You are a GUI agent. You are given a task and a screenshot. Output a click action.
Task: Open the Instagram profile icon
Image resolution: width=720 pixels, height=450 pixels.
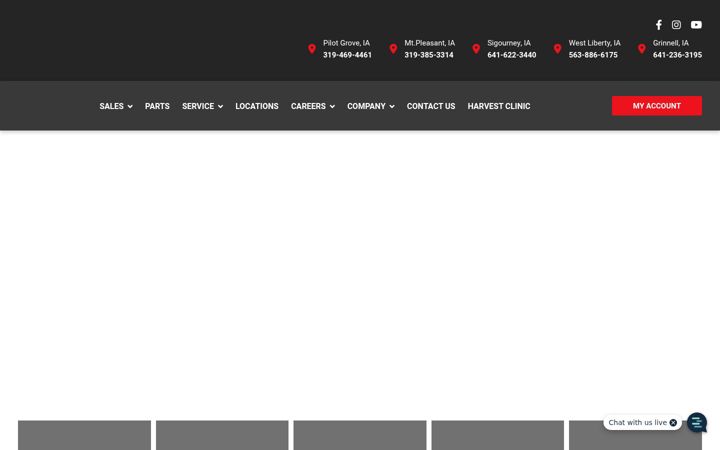click(676, 25)
